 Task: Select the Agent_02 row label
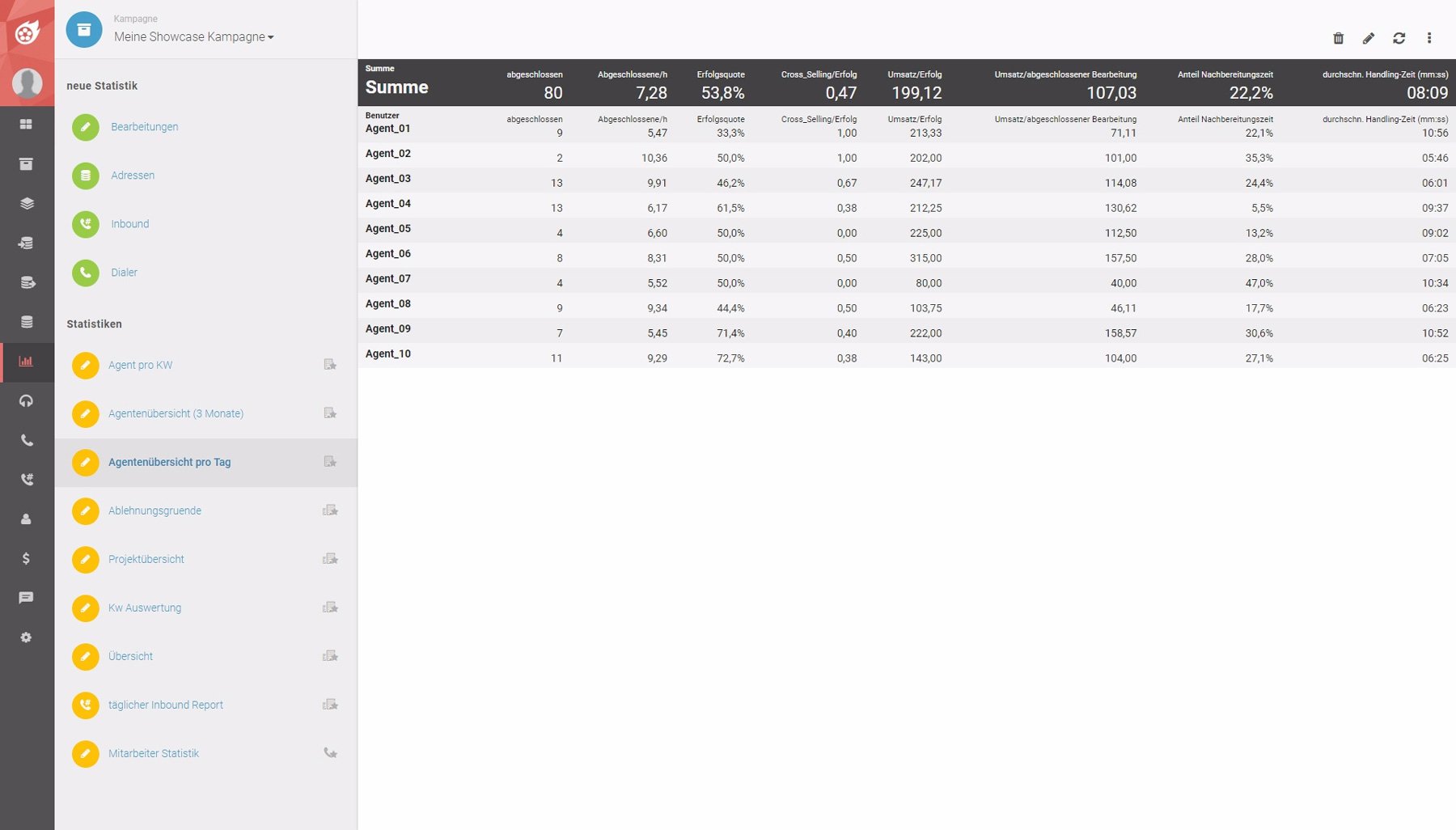pyautogui.click(x=388, y=154)
